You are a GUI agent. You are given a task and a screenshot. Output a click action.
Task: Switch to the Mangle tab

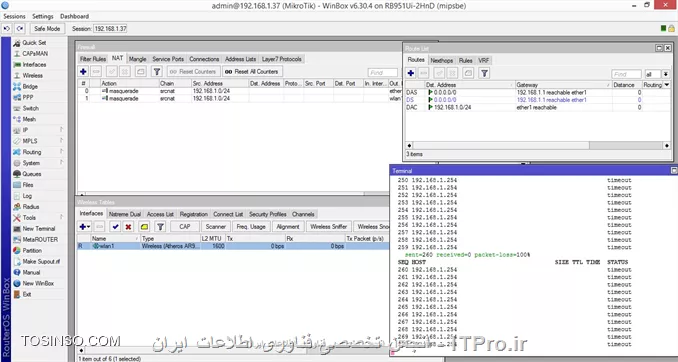138,59
